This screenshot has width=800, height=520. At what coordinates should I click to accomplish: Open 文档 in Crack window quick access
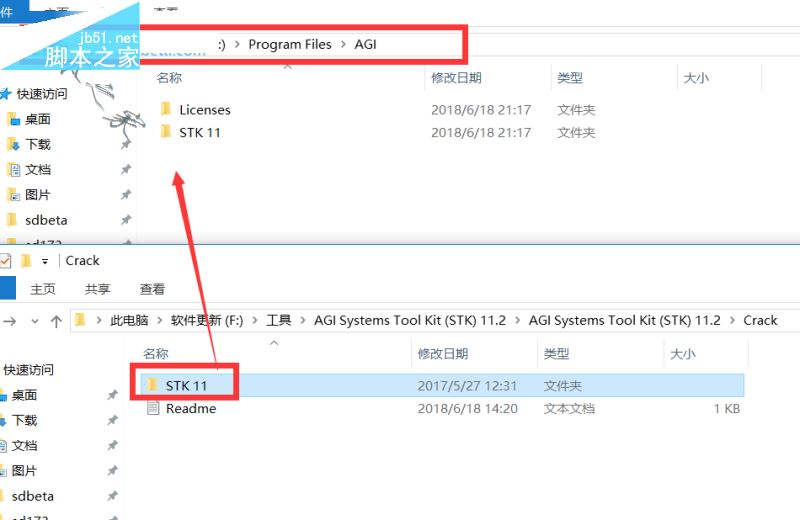click(x=24, y=445)
